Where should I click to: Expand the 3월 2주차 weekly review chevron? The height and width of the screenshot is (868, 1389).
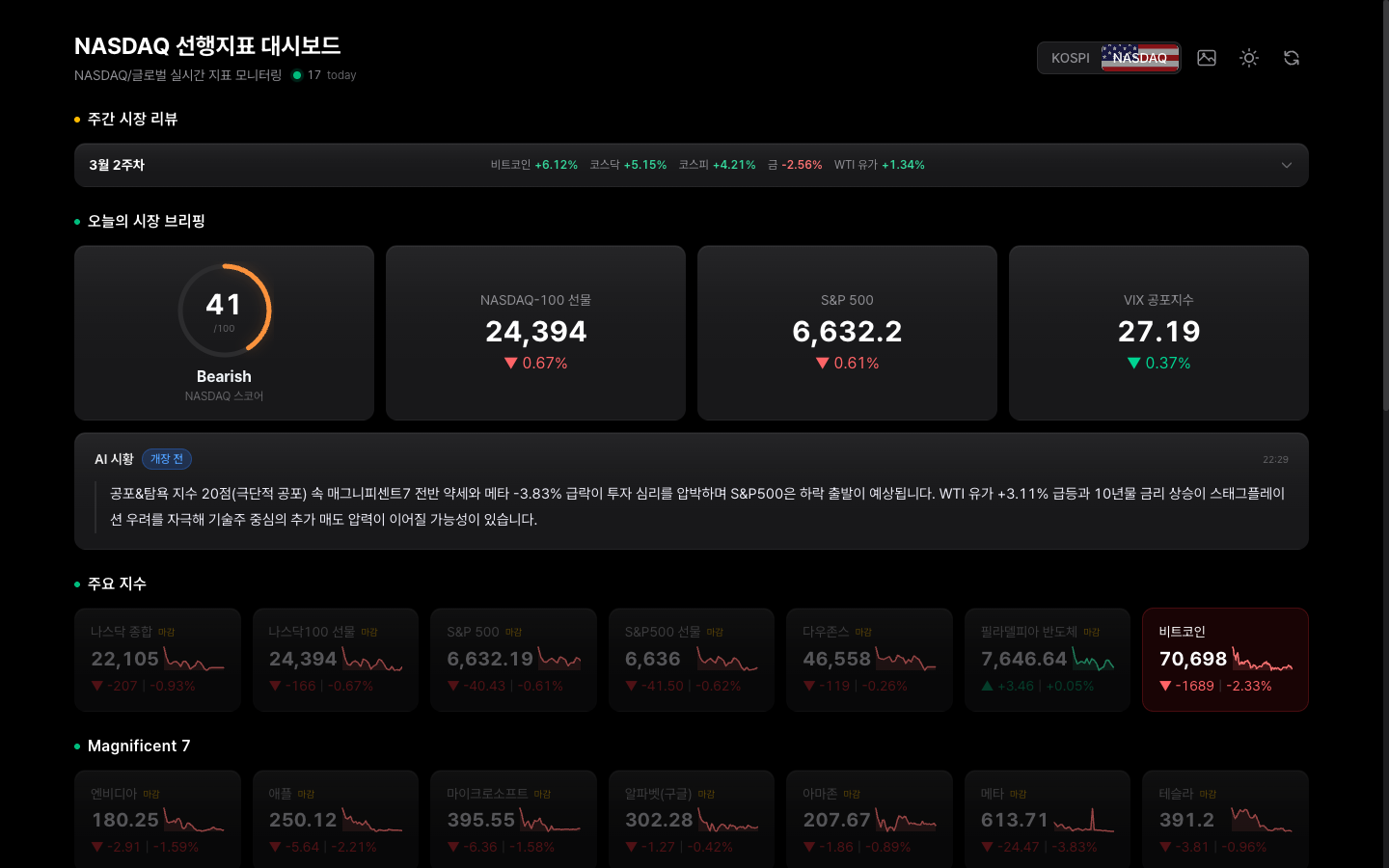click(1286, 165)
